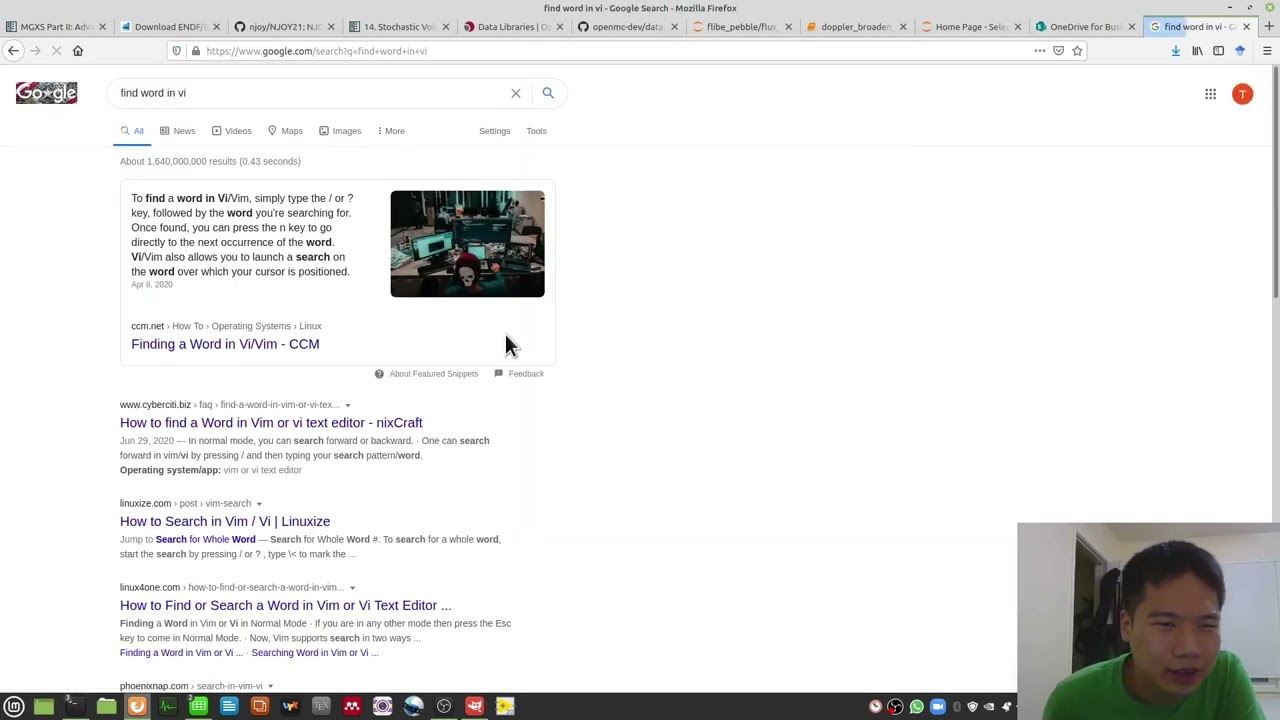The height and width of the screenshot is (720, 1280).
Task: Click featured snippet thumbnail image
Action: pos(467,244)
